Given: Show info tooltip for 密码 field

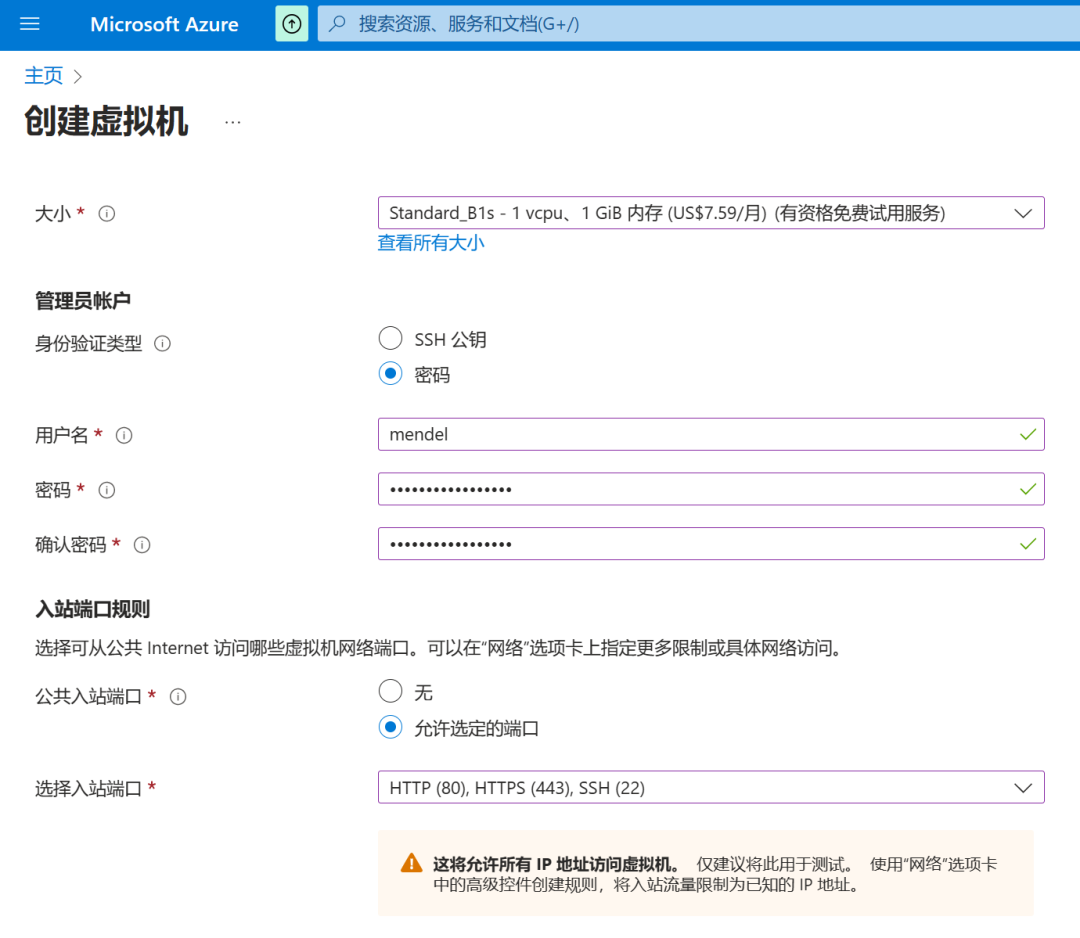Looking at the screenshot, I should pos(107,490).
